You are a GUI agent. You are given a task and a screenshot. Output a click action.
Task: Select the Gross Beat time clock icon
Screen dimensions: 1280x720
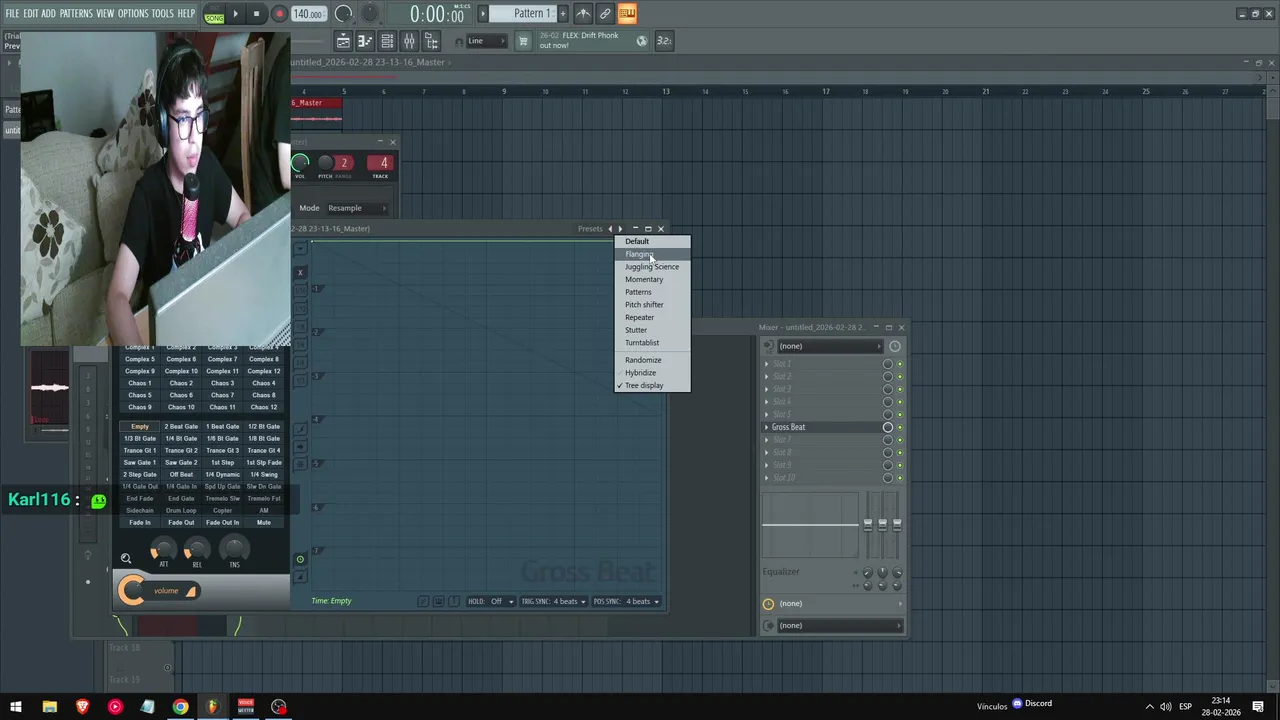[300, 560]
